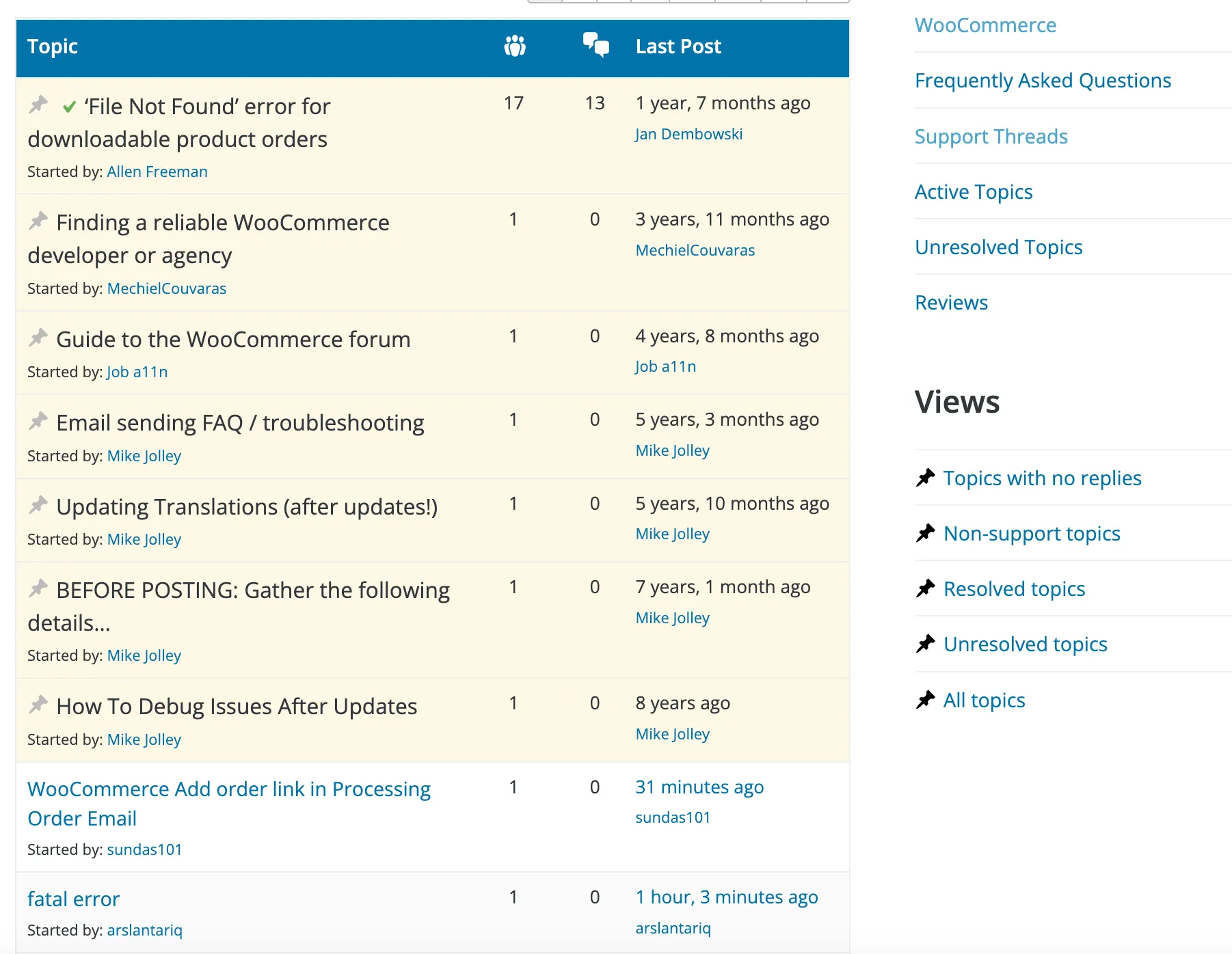This screenshot has height=954, width=1232.
Task: Open 'WooCommerce Add order link in Processing' topic
Action: point(229,804)
